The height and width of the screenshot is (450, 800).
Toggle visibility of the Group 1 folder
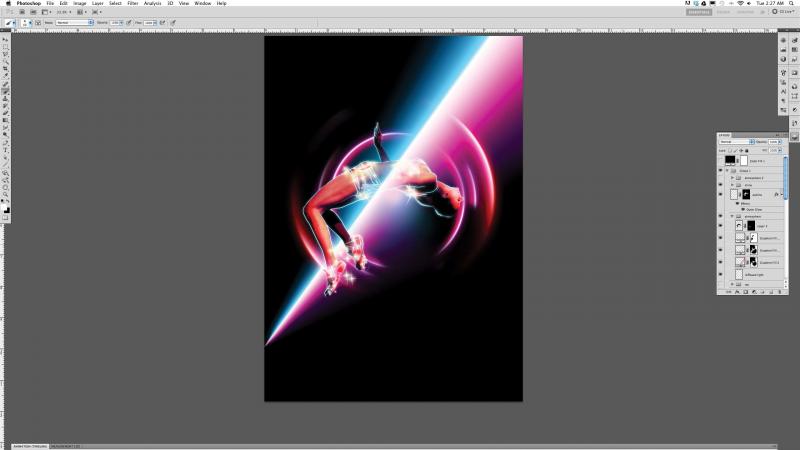coord(721,170)
